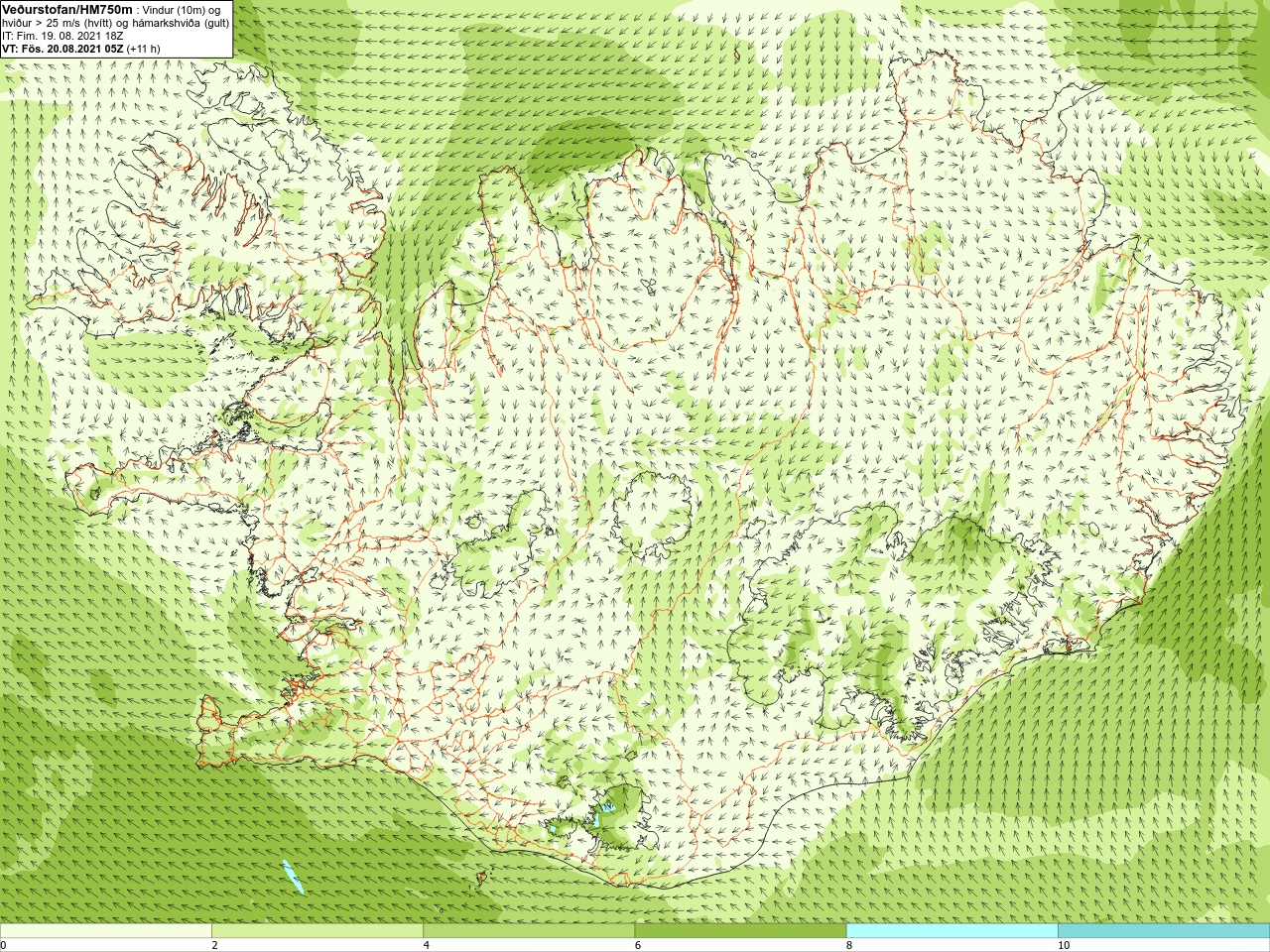Click the Veðurstofan/HM750m title text
The width and height of the screenshot is (1270, 952).
66,9
